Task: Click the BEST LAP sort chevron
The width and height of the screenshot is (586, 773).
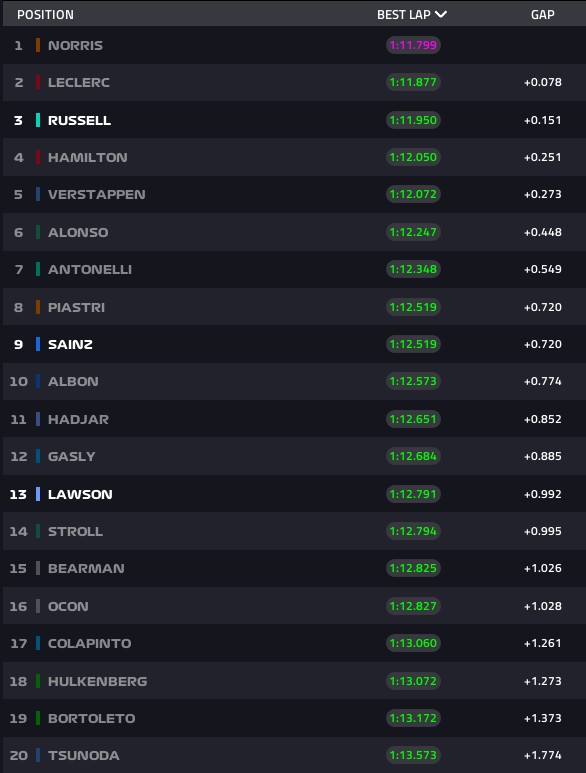Action: point(441,14)
